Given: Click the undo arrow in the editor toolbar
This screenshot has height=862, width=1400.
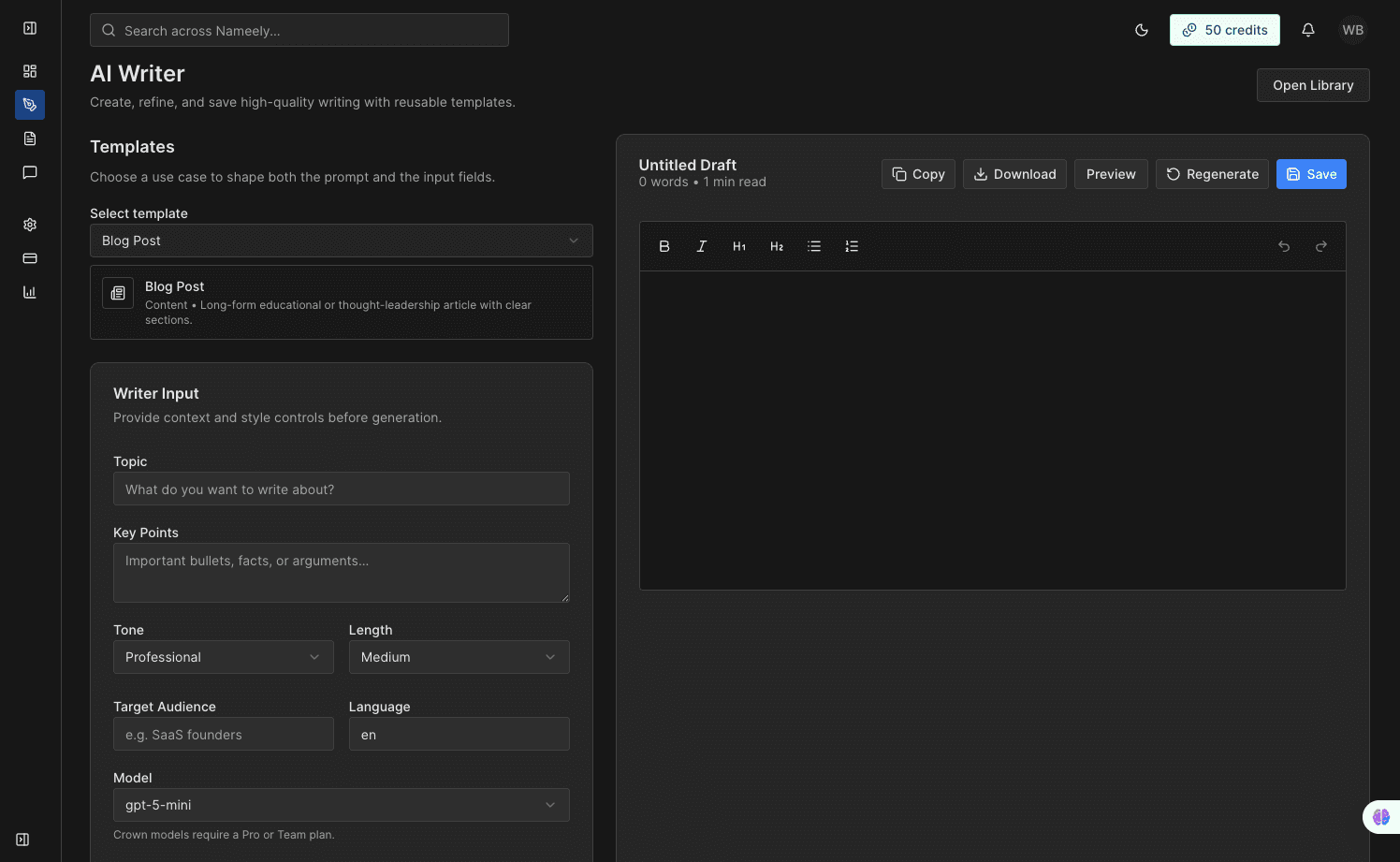Looking at the screenshot, I should tap(1283, 246).
